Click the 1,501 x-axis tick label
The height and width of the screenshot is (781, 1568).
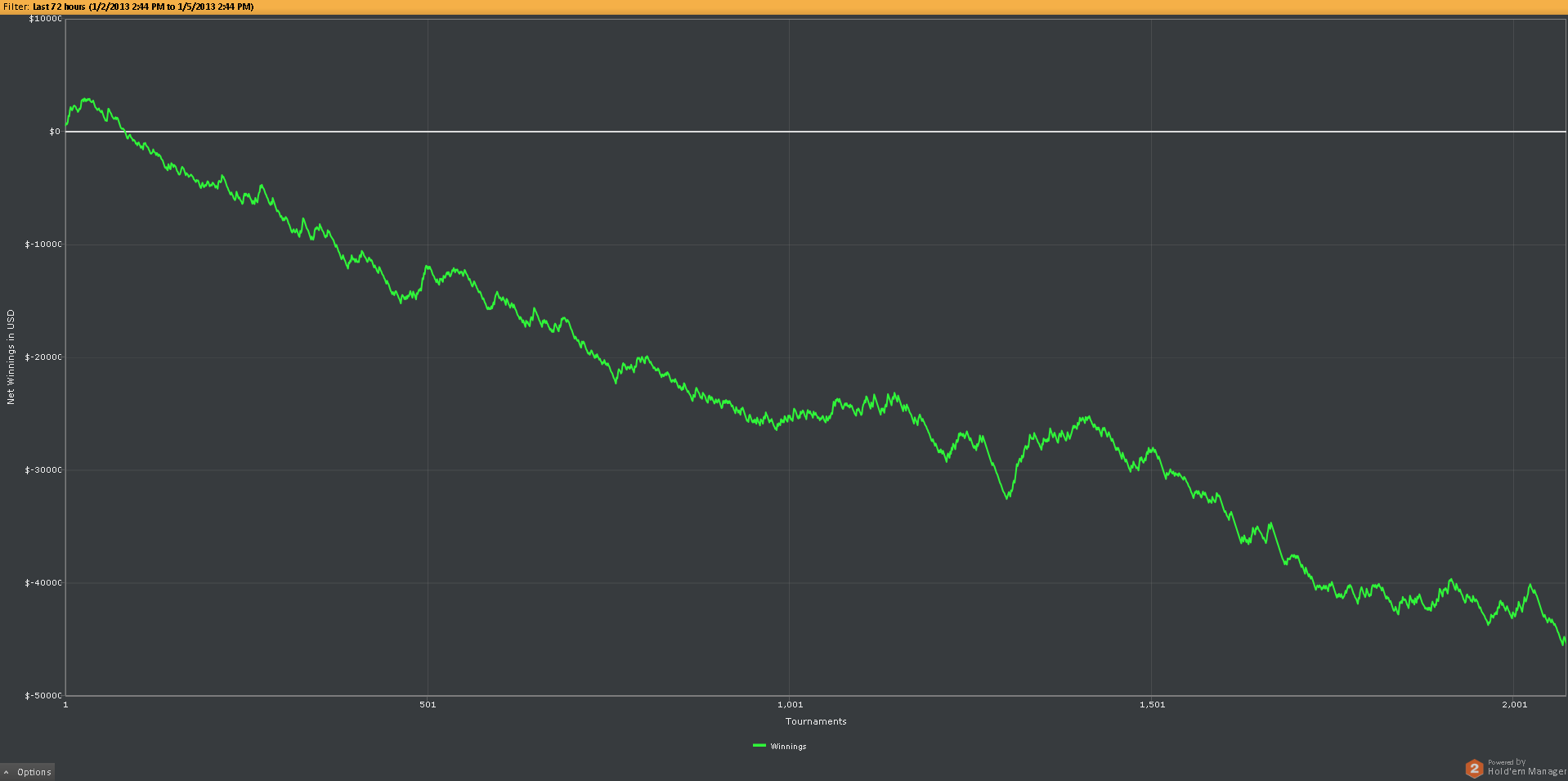1152,705
